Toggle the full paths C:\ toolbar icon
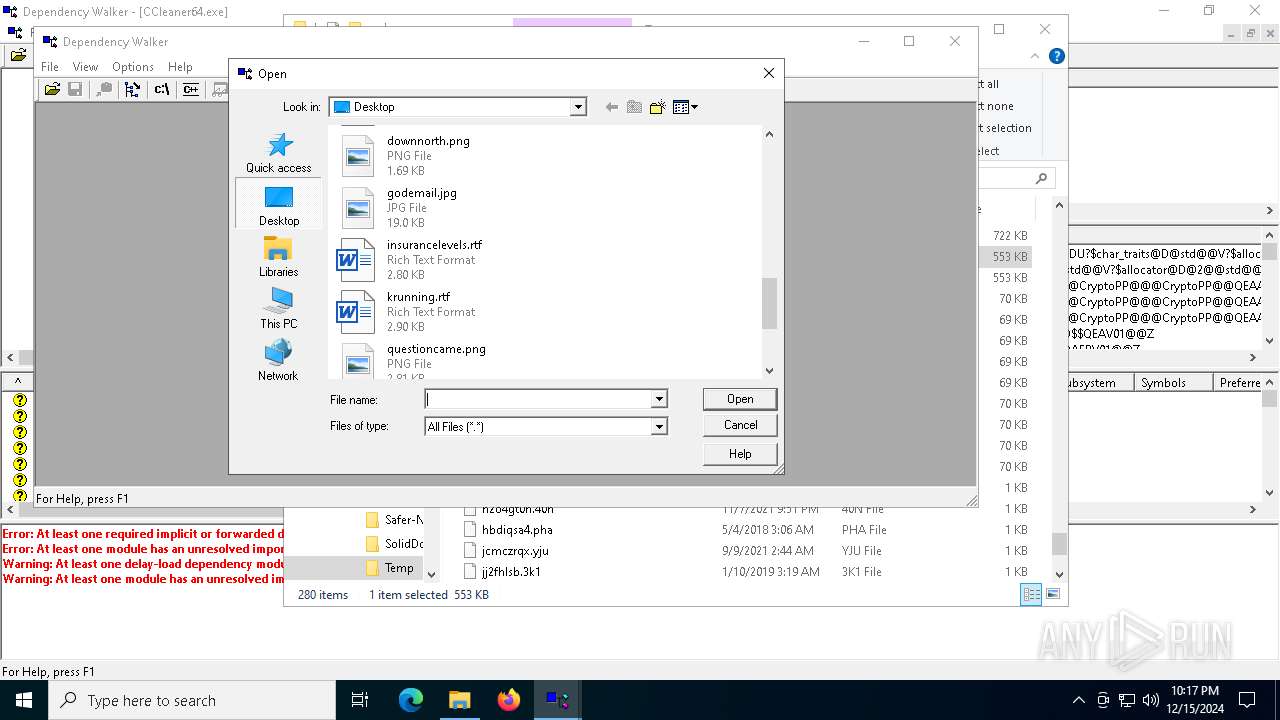Viewport: 1280px width, 720px height. [x=161, y=89]
